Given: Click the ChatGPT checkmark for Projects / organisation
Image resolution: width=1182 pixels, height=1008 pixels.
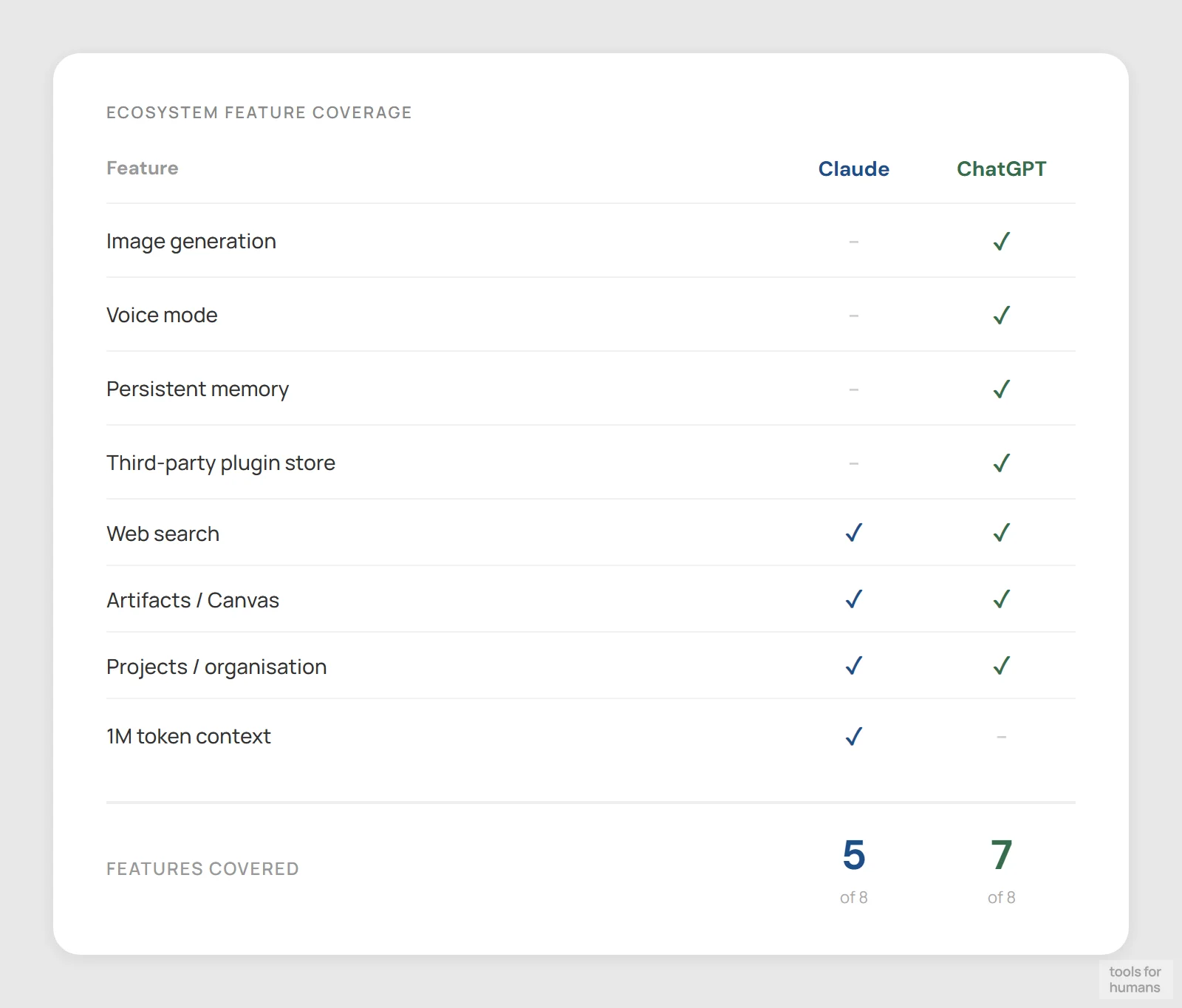Looking at the screenshot, I should pos(1002,666).
